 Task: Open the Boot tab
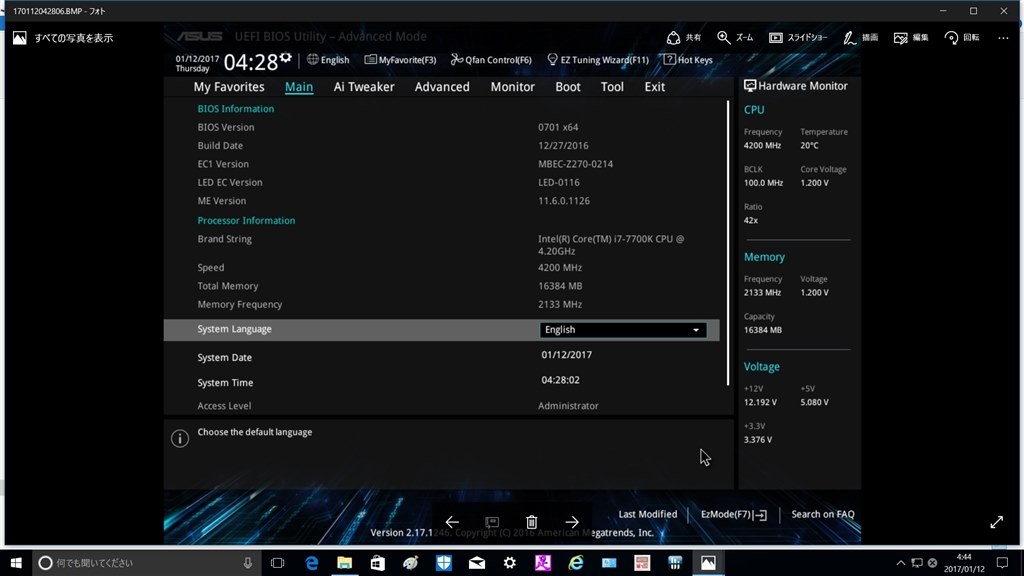click(568, 87)
